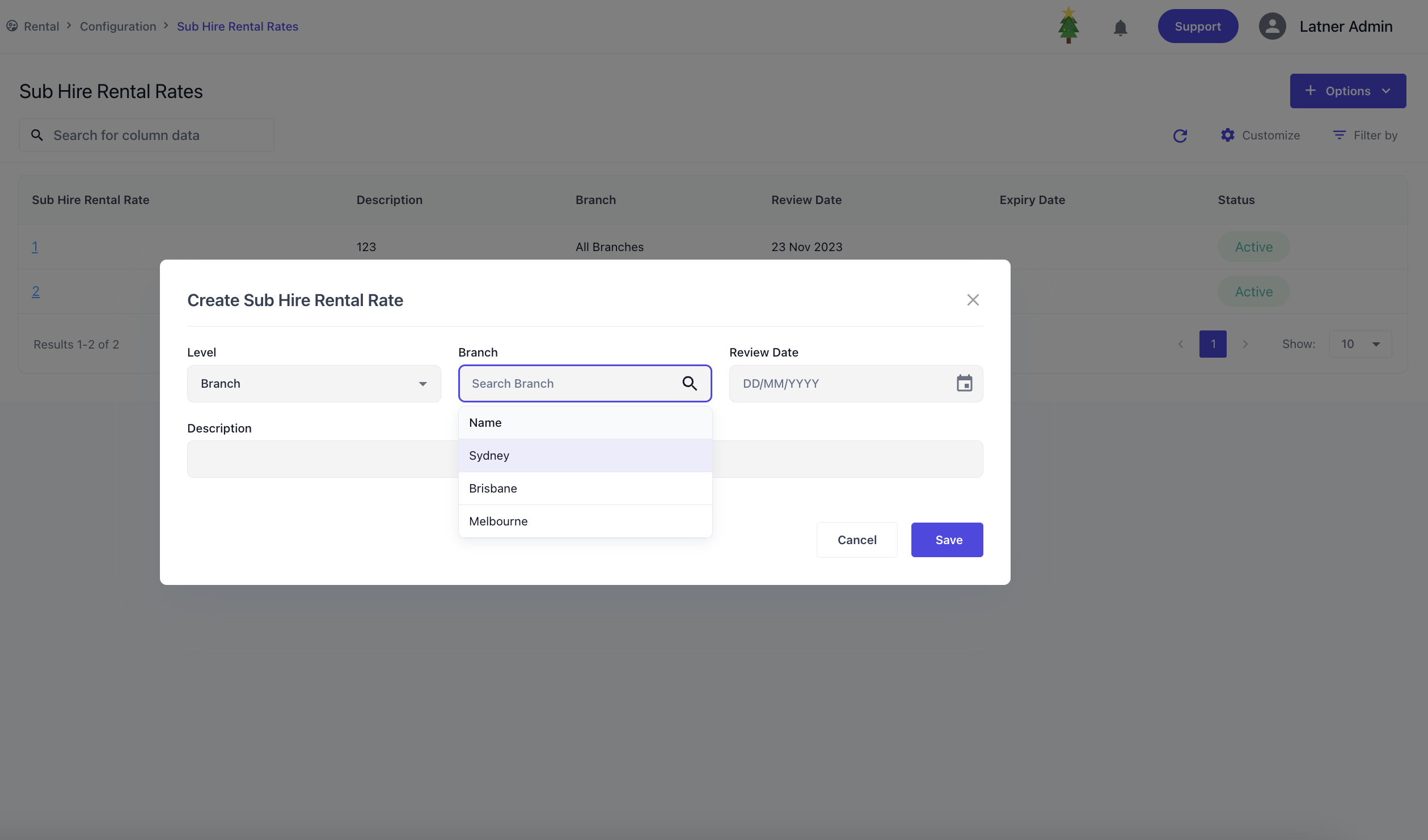1428x840 pixels.
Task: Click the Customize gear icon
Action: (1228, 135)
